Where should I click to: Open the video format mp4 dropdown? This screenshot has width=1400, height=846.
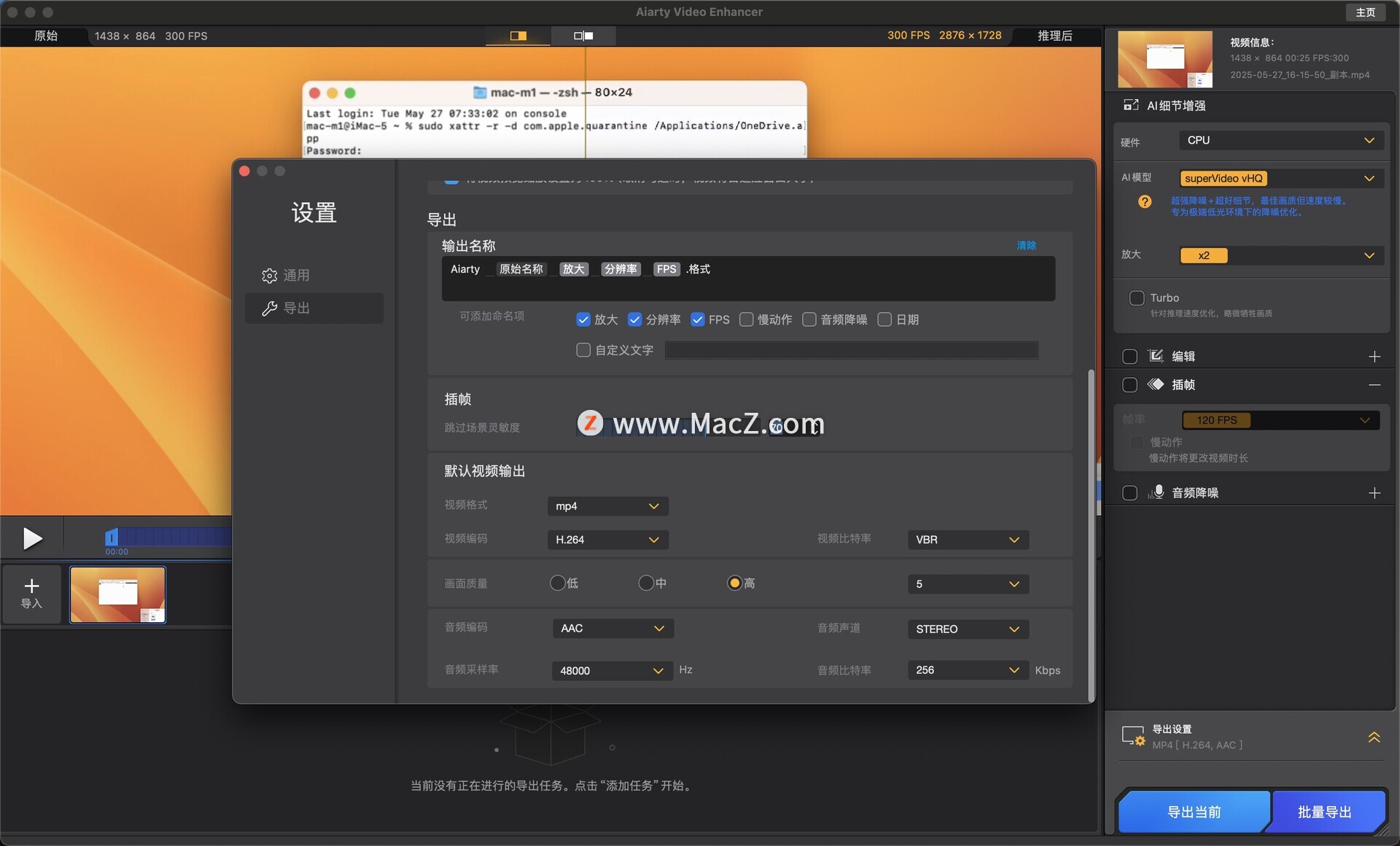(607, 506)
